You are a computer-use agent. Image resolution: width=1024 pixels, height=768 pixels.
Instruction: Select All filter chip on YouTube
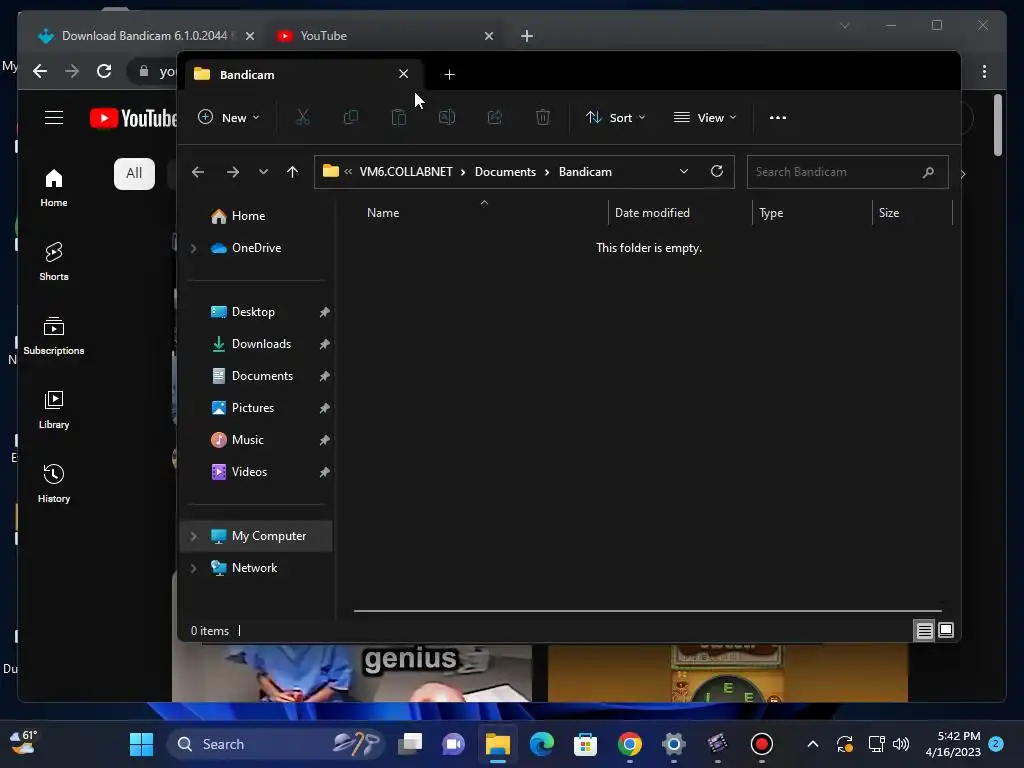point(134,173)
